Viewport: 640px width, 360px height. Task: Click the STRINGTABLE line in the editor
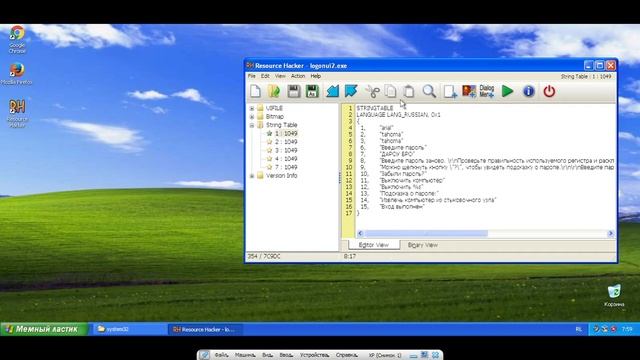click(x=375, y=108)
